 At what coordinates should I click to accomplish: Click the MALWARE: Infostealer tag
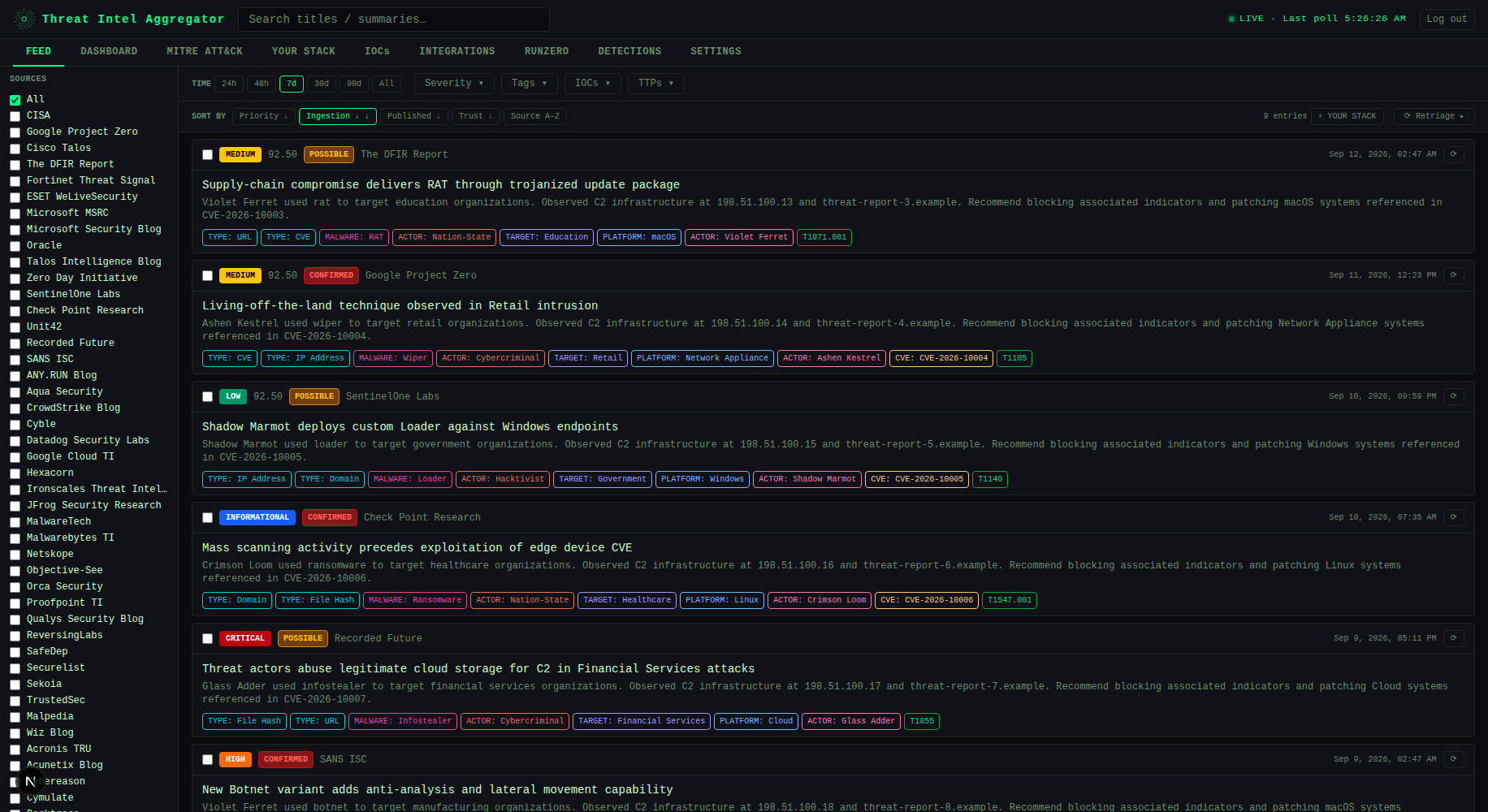tap(403, 721)
